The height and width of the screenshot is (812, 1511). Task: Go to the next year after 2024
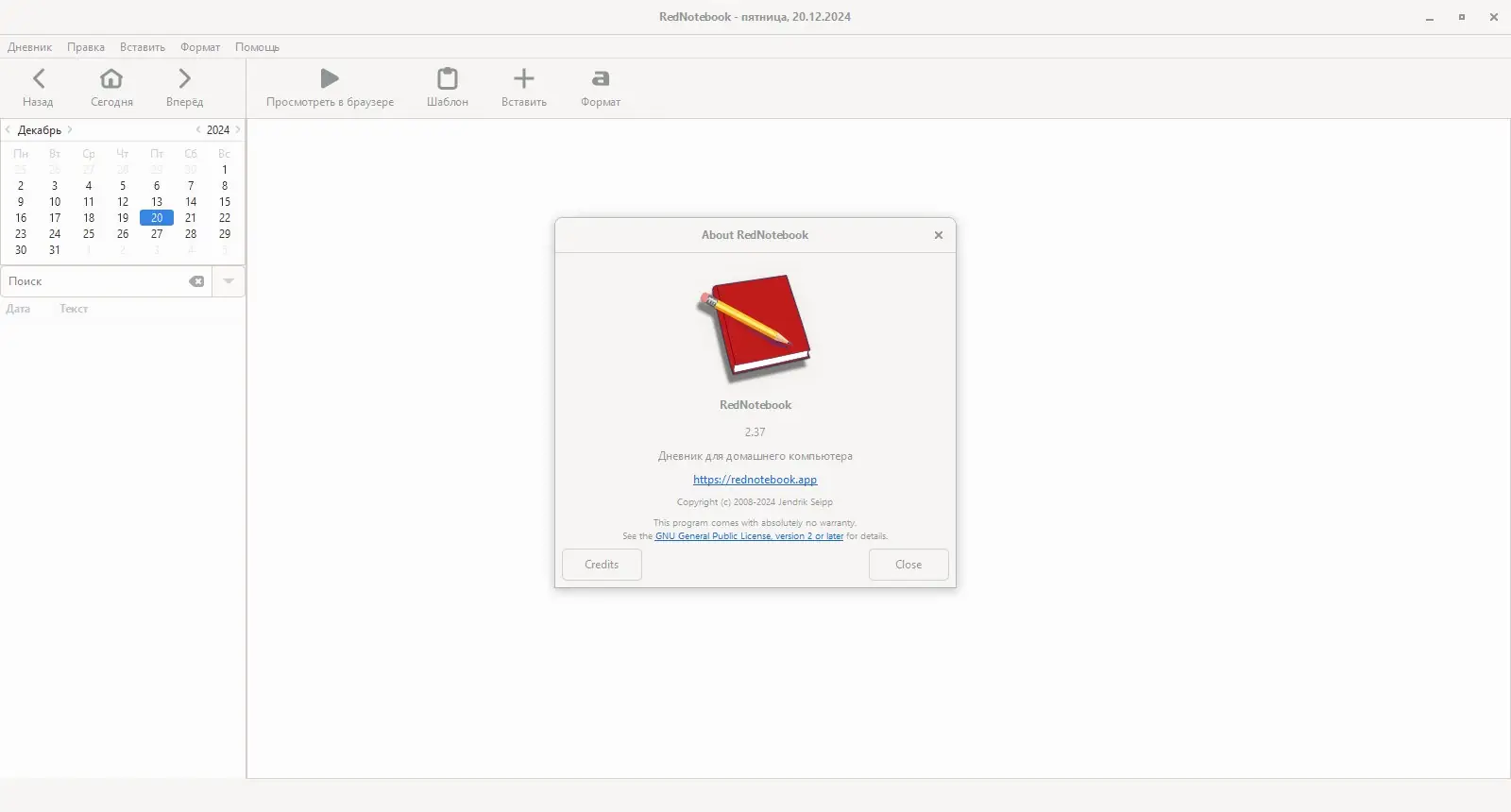(238, 129)
